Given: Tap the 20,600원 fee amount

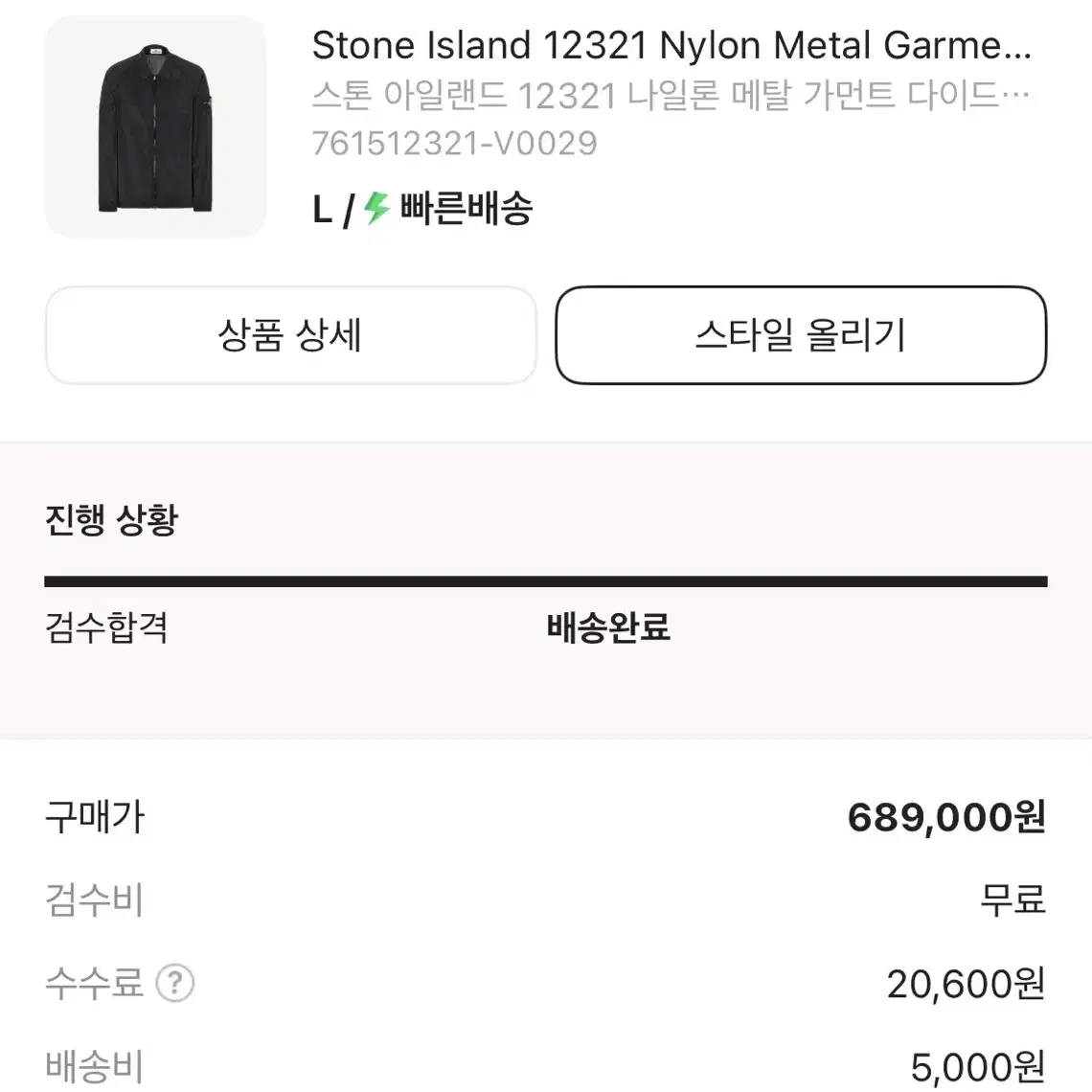Looking at the screenshot, I should [x=966, y=984].
